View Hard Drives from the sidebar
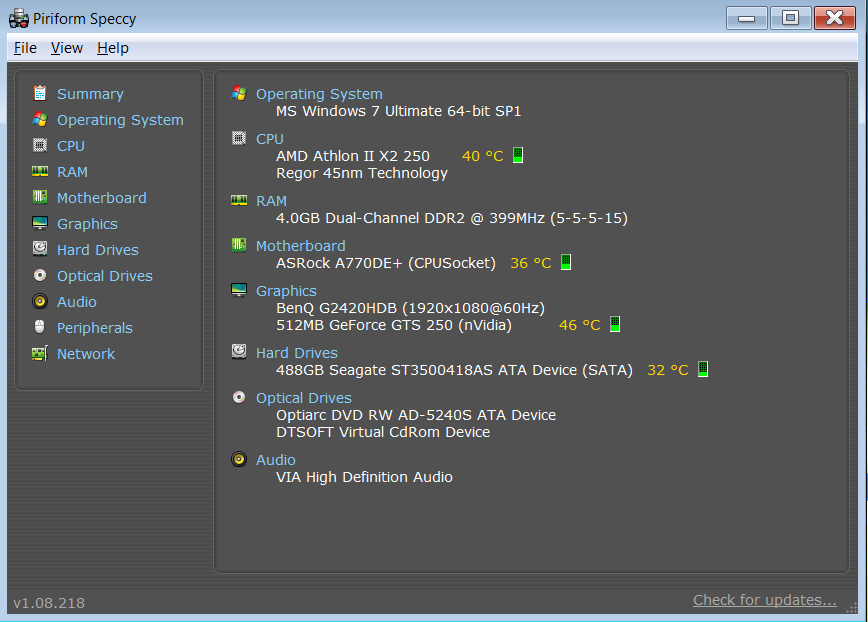This screenshot has height=622, width=868. (x=98, y=250)
